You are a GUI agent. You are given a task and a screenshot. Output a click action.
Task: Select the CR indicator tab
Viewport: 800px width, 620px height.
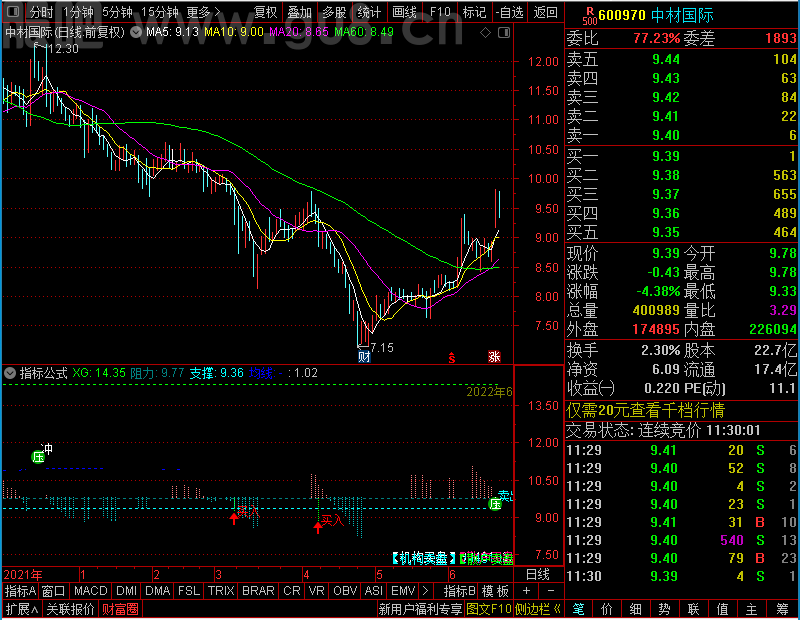coord(292,591)
